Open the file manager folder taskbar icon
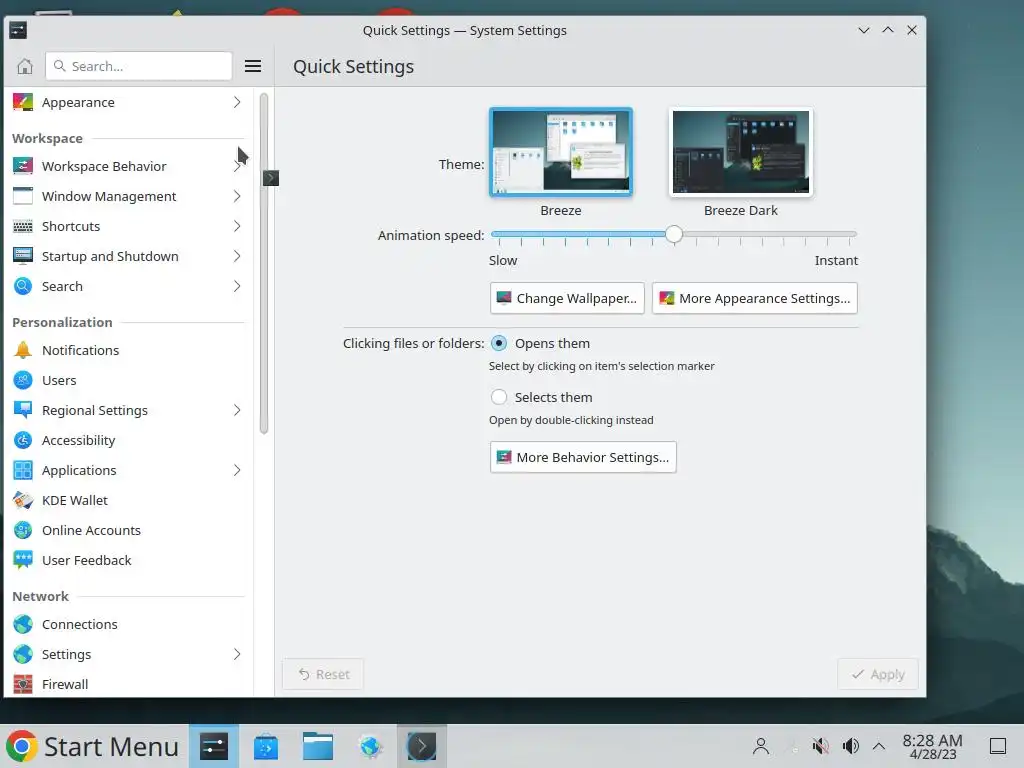This screenshot has width=1024, height=768. coord(318,746)
